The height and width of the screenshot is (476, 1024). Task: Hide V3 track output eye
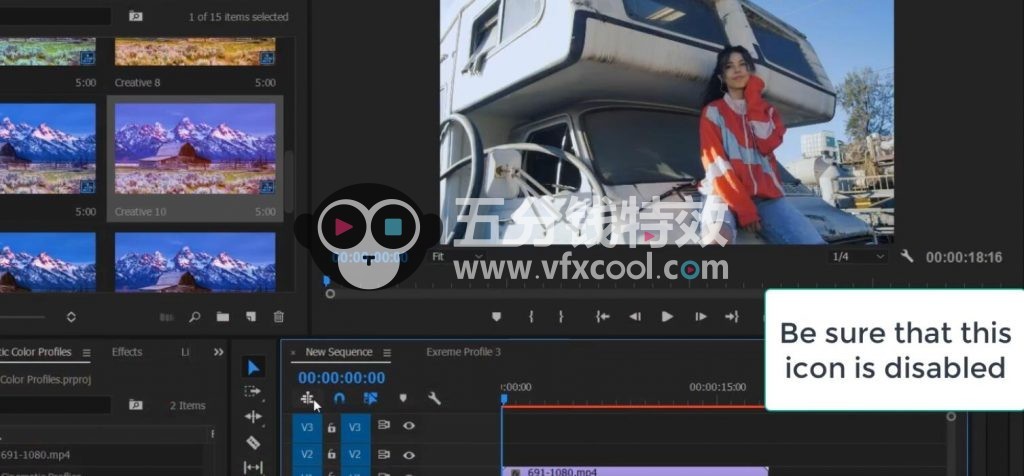(x=409, y=426)
